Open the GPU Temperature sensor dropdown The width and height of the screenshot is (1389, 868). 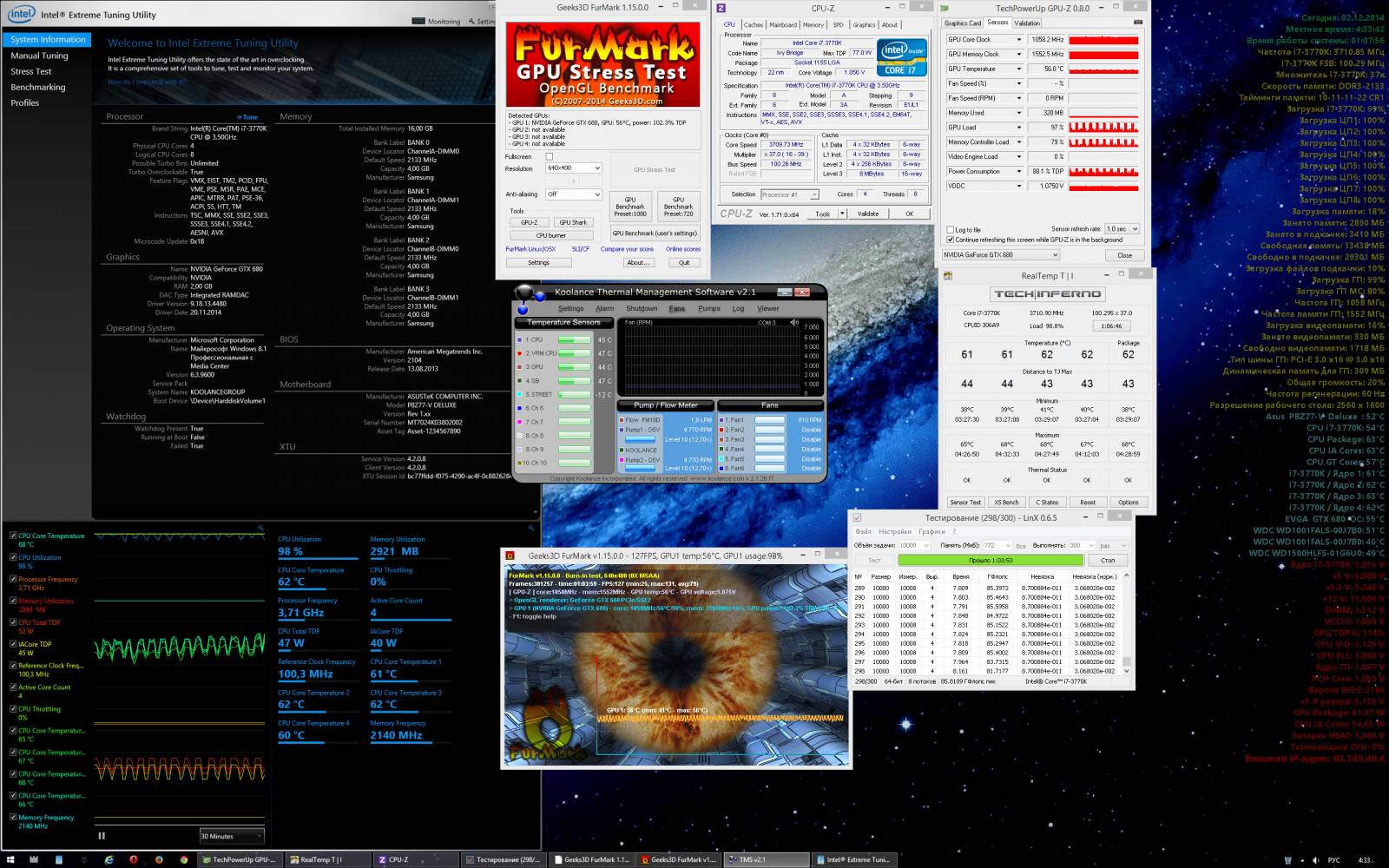1019,69
